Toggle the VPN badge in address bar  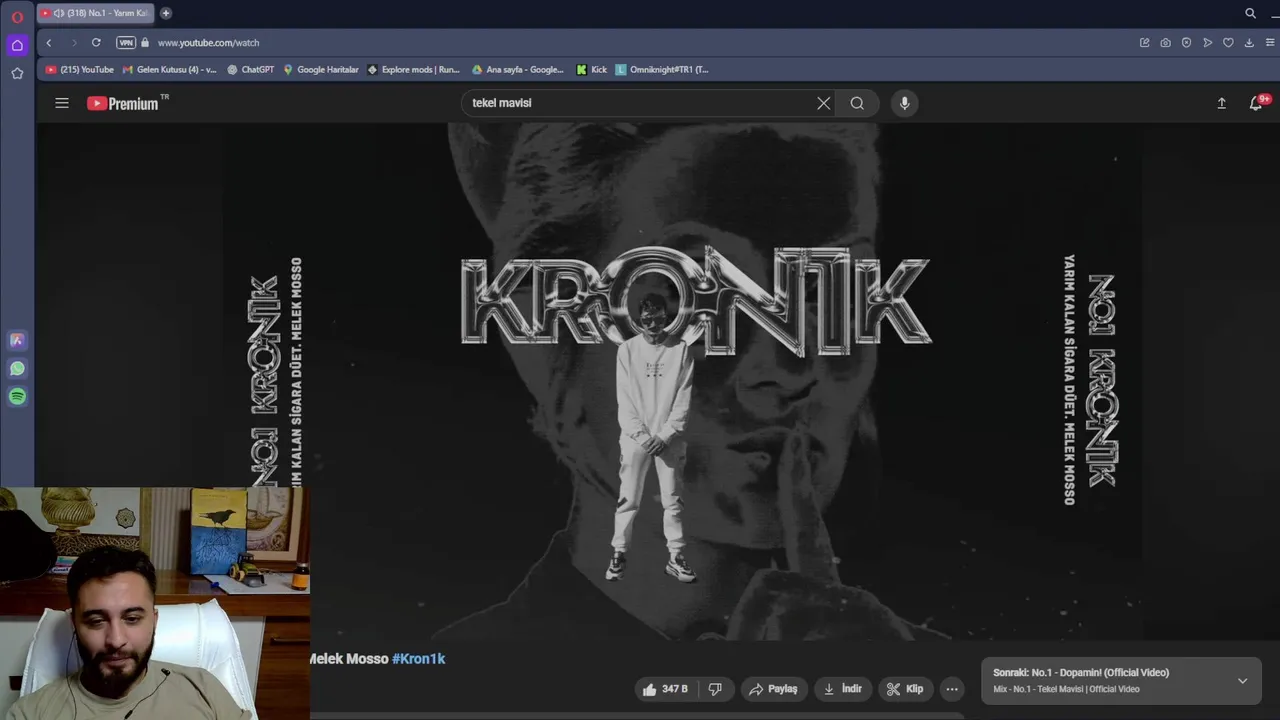pyautogui.click(x=126, y=43)
